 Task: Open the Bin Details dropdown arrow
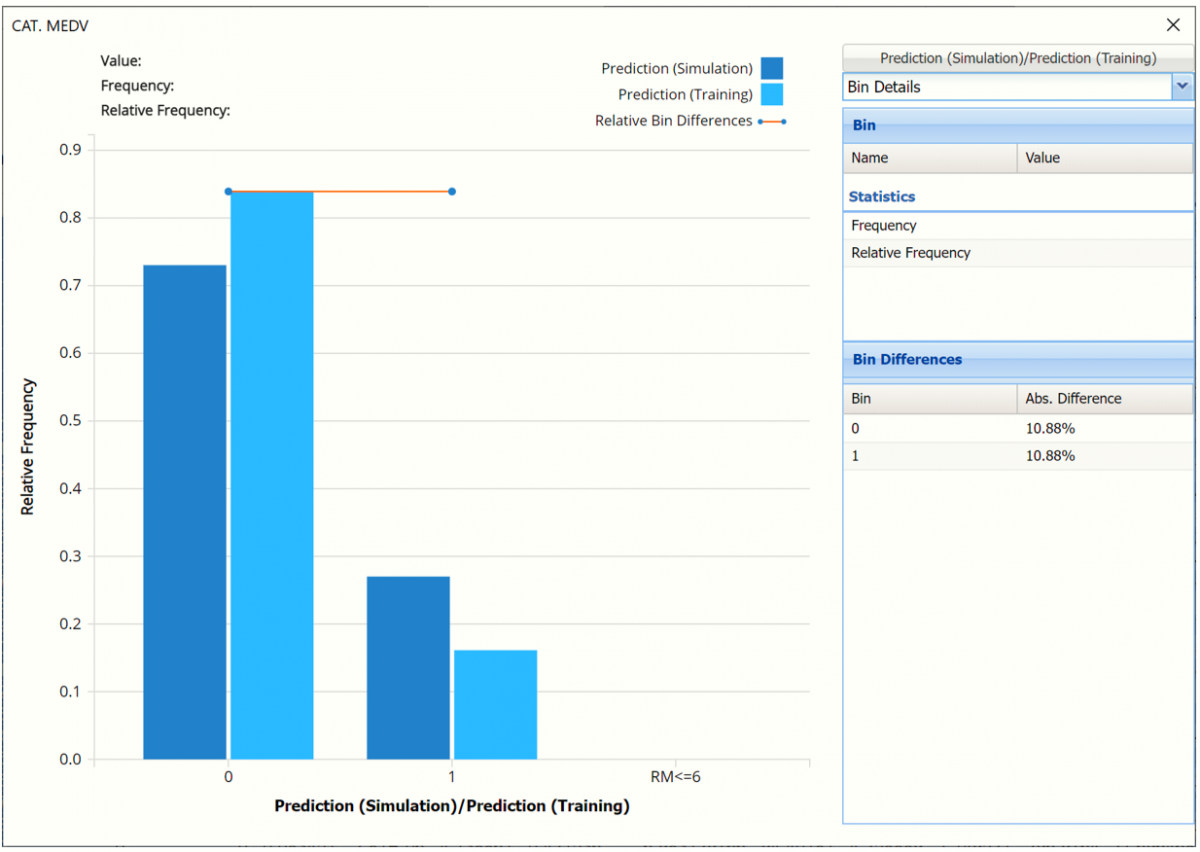click(x=1182, y=87)
